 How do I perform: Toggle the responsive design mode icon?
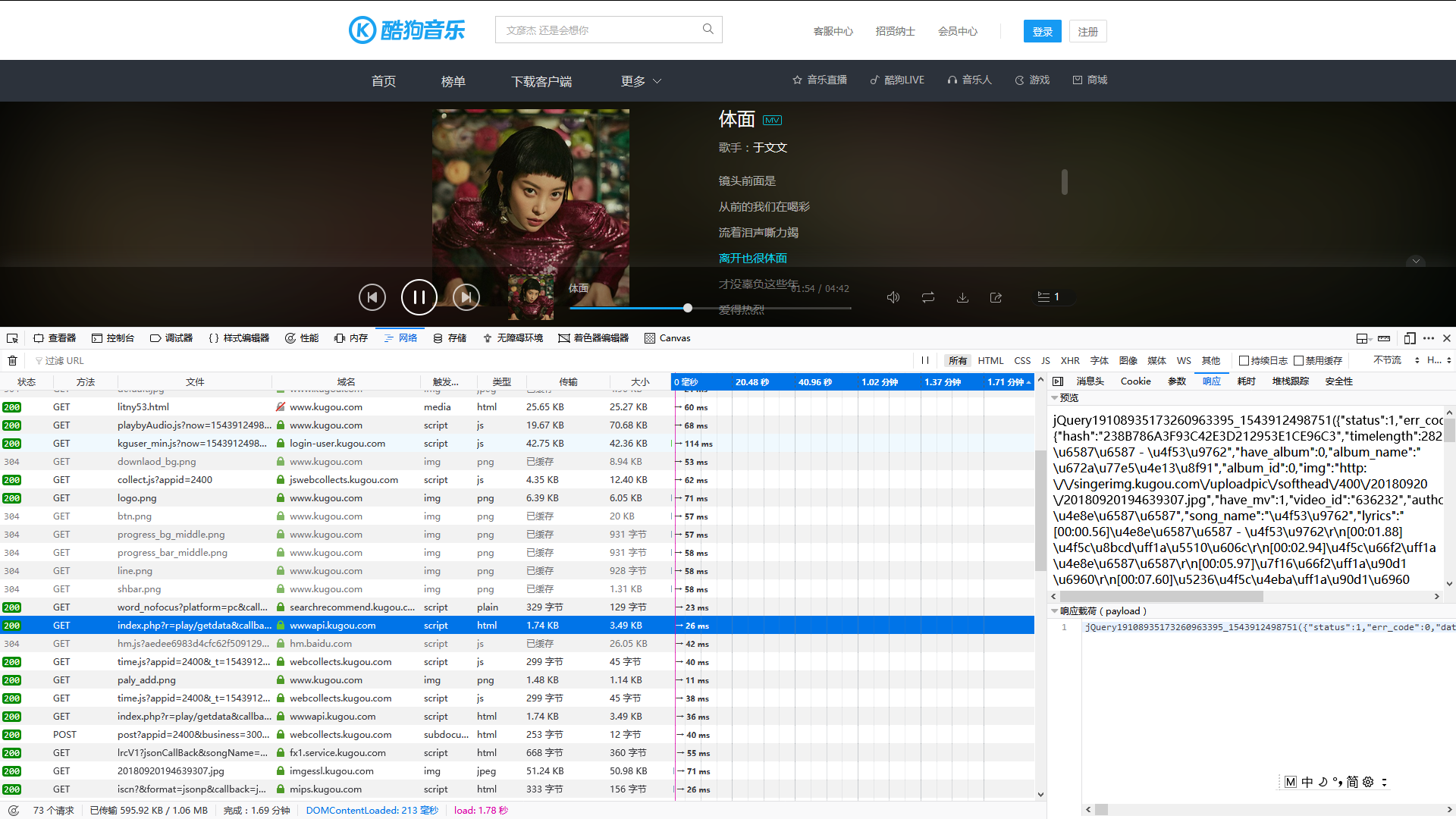(1410, 338)
